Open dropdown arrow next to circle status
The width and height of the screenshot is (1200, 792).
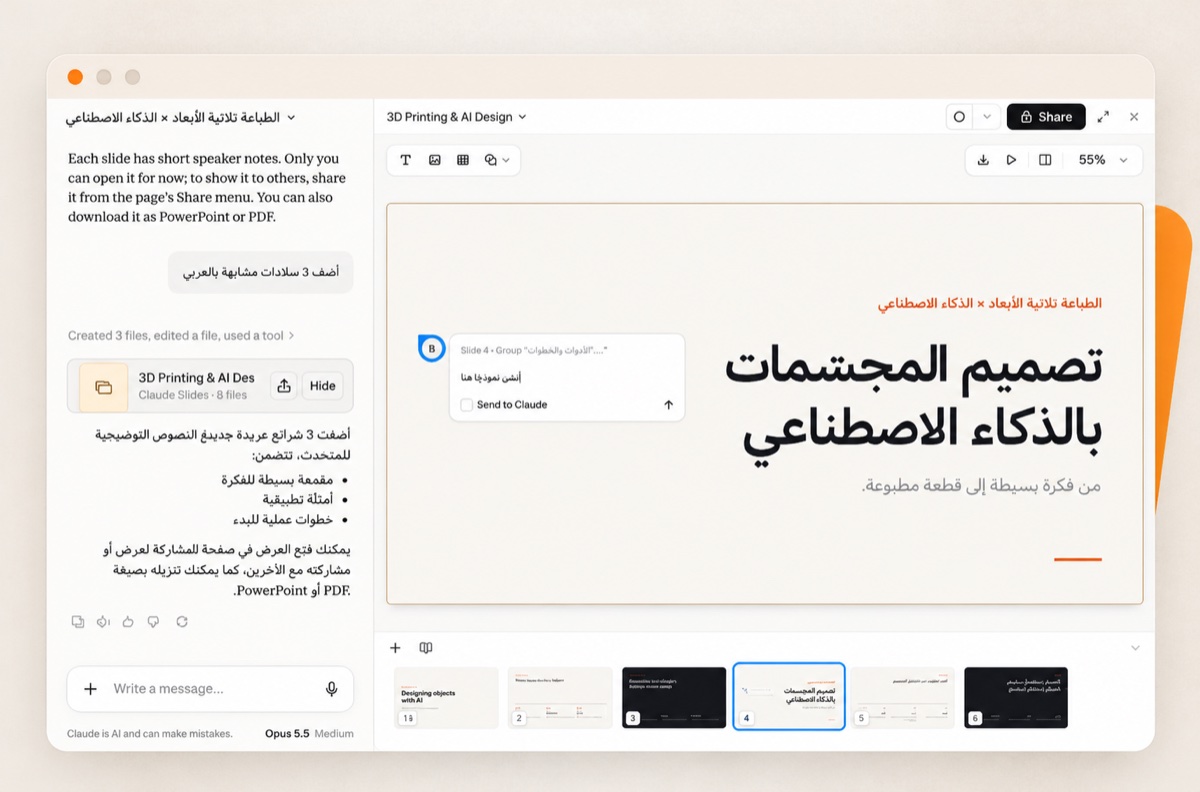pos(986,117)
